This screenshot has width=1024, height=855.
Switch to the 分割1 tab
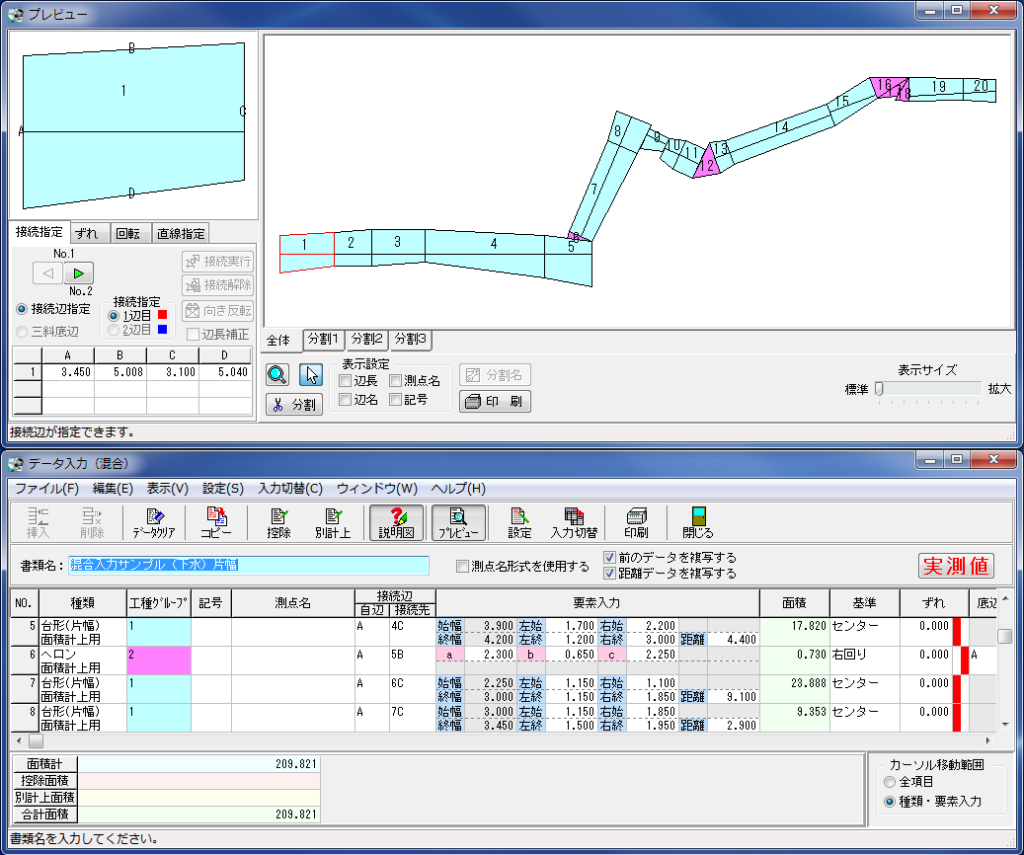[324, 340]
